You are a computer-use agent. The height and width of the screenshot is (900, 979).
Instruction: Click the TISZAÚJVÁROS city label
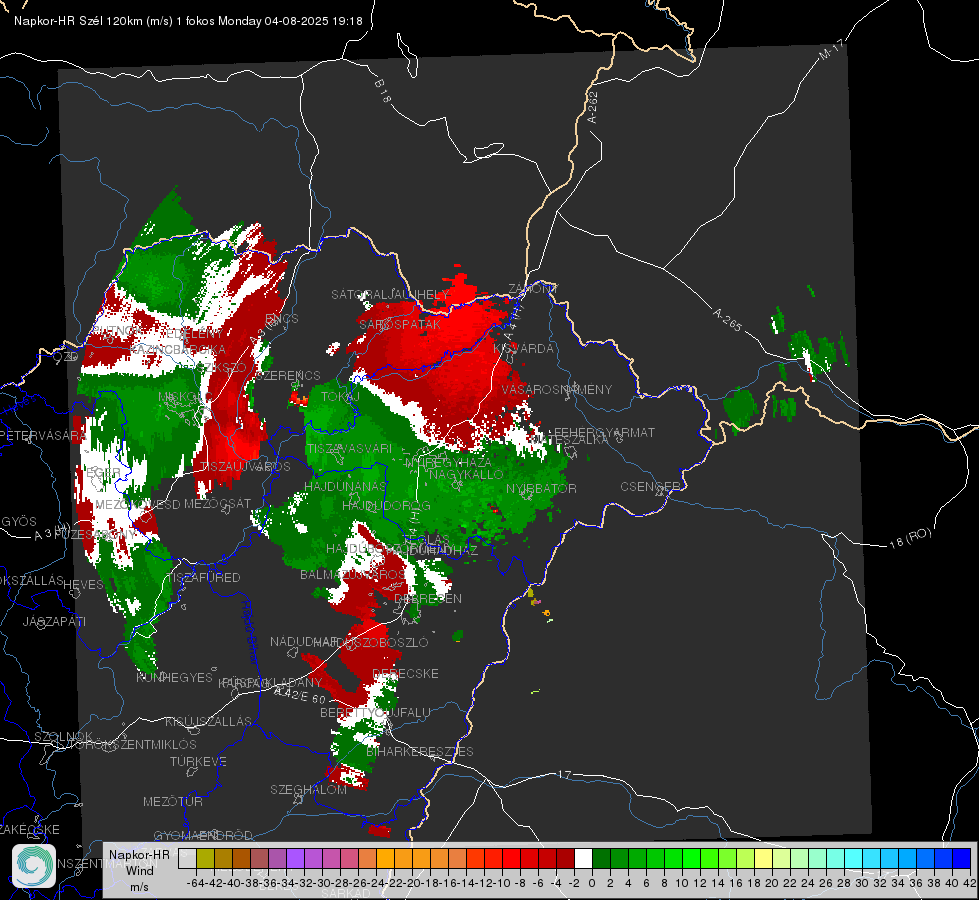point(245,467)
